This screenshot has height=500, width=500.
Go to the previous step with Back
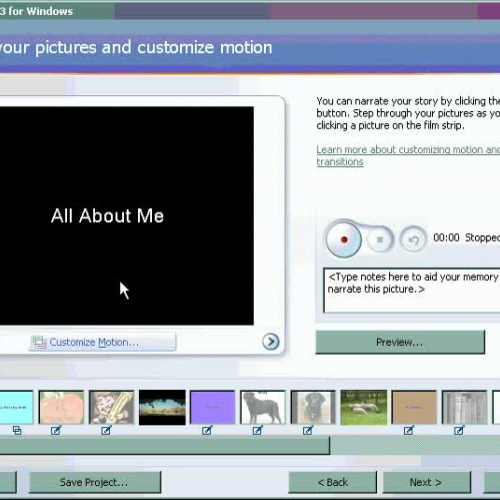coord(333,482)
